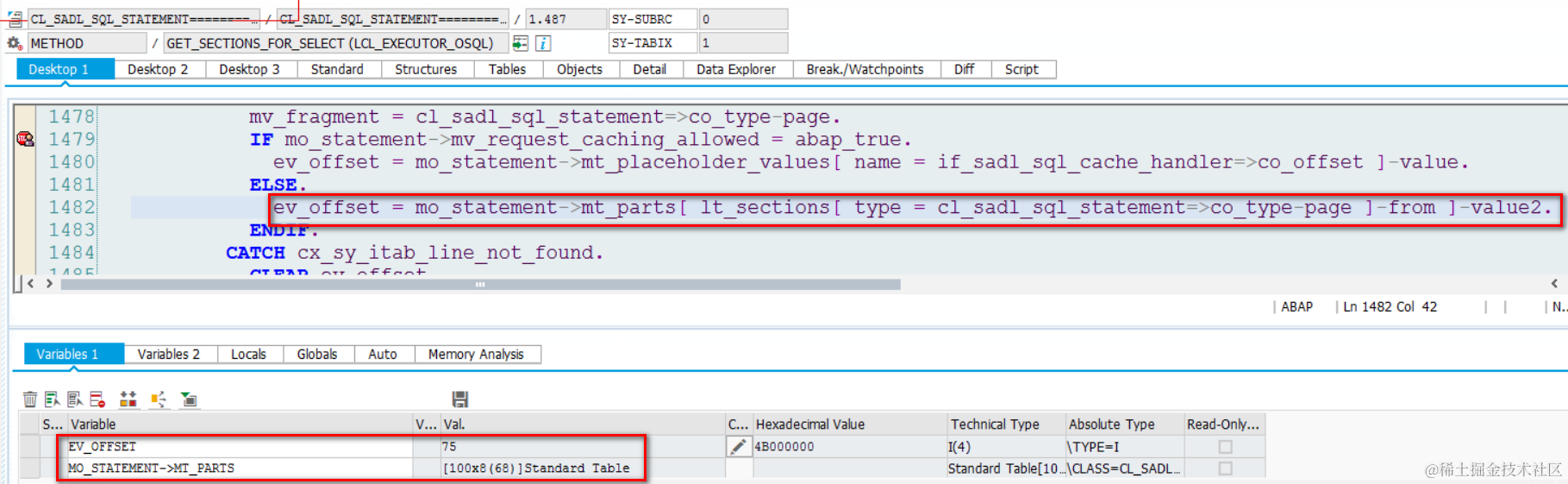
Task: Toggle the Read-Only checkbox for MO_STATEMENT->MT_PARTS
Action: coord(1225,468)
